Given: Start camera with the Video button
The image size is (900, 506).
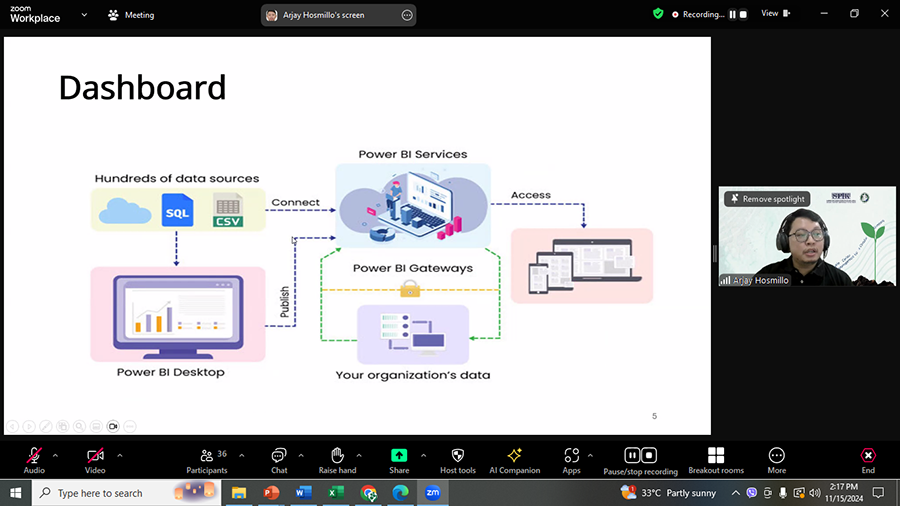Looking at the screenshot, I should tap(95, 461).
